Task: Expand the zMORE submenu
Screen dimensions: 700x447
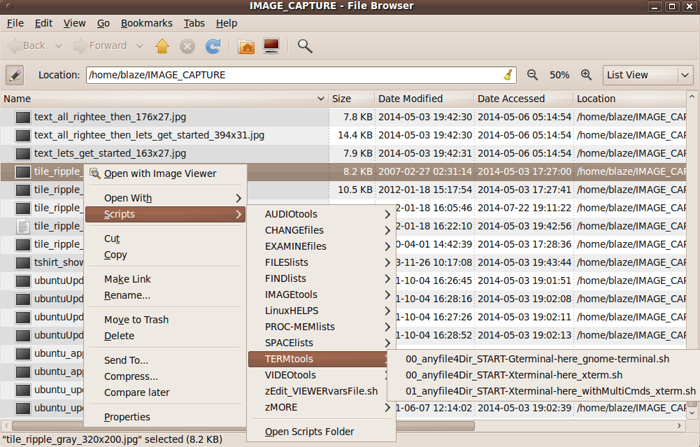Action: (x=321, y=407)
